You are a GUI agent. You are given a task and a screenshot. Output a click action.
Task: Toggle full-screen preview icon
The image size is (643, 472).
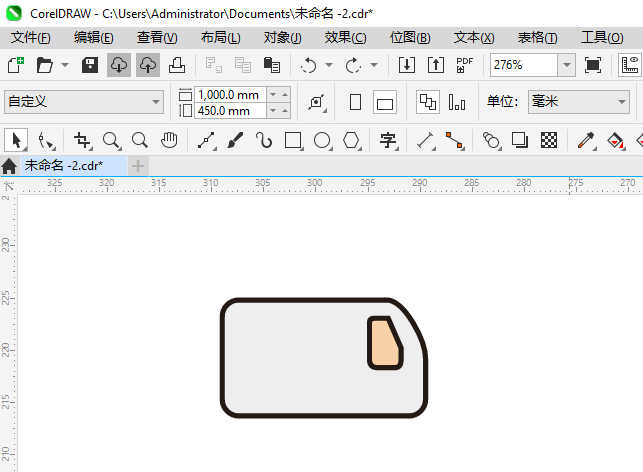tap(593, 65)
